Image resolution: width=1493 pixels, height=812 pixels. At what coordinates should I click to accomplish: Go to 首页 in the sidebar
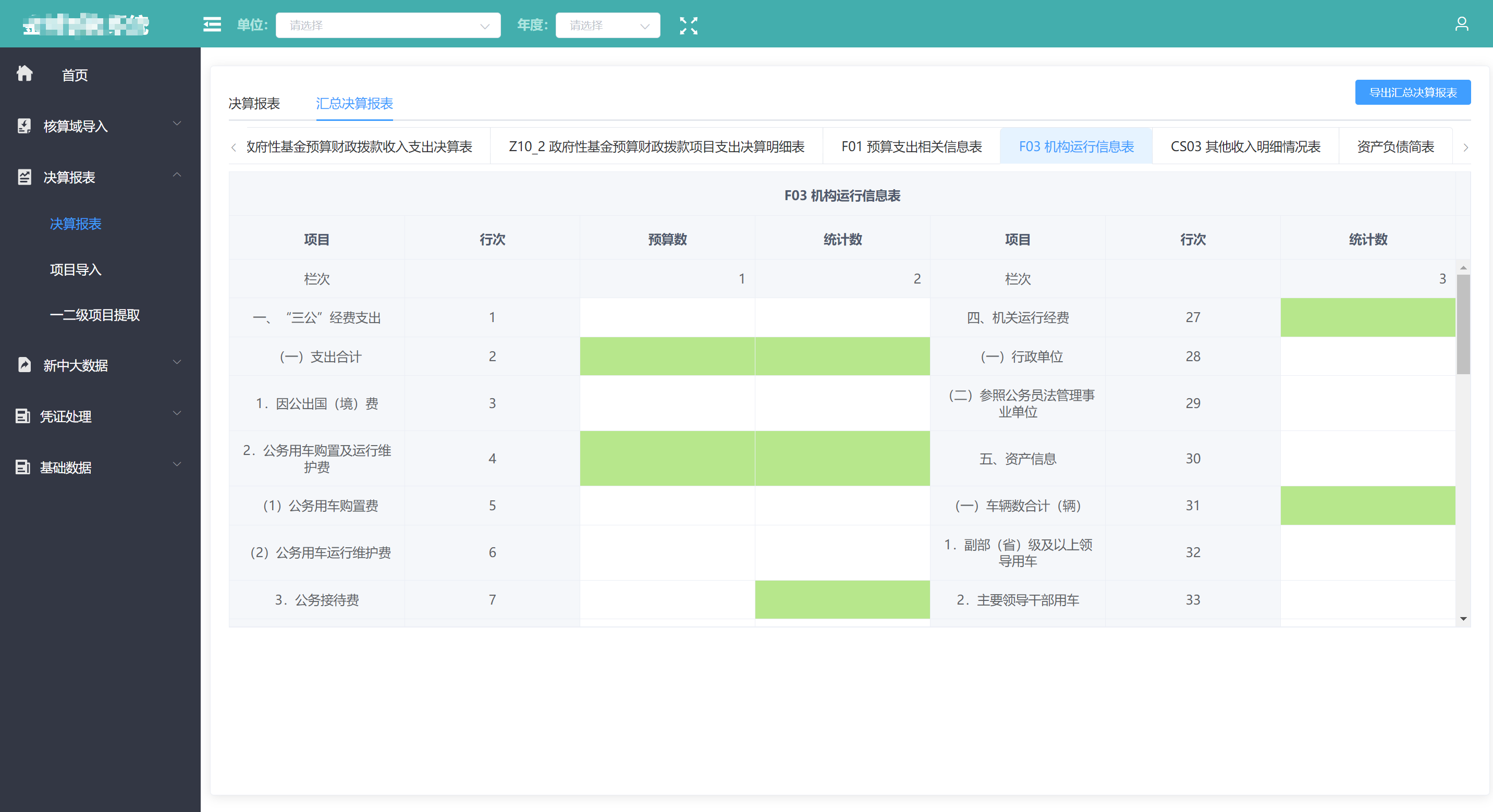coord(75,75)
